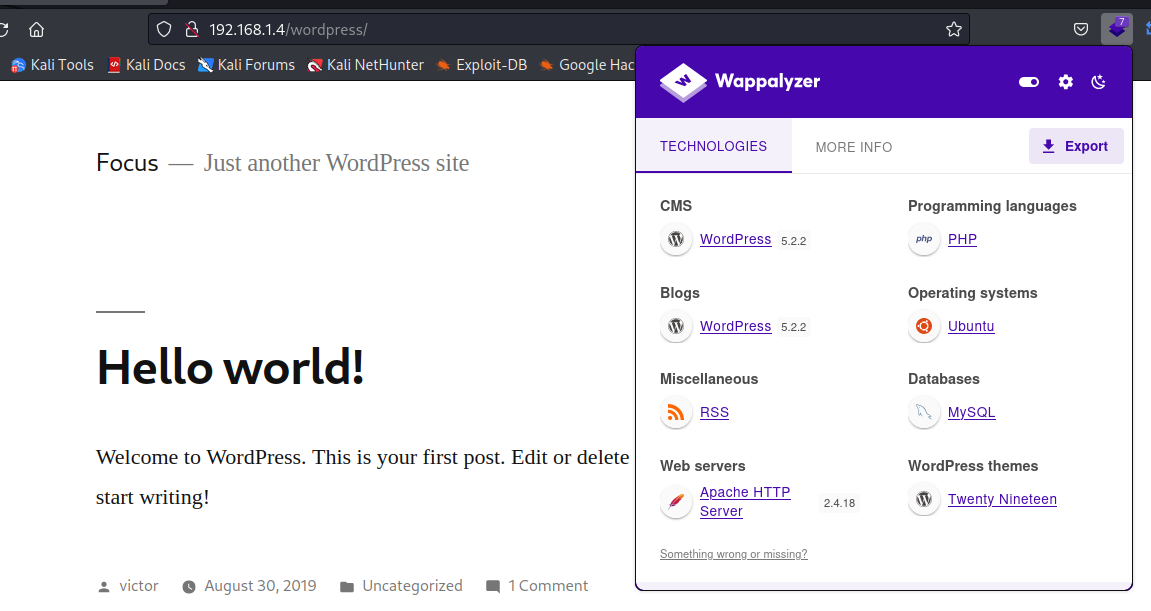The height and width of the screenshot is (611, 1151).
Task: Click the Databases heading
Action: click(x=944, y=379)
